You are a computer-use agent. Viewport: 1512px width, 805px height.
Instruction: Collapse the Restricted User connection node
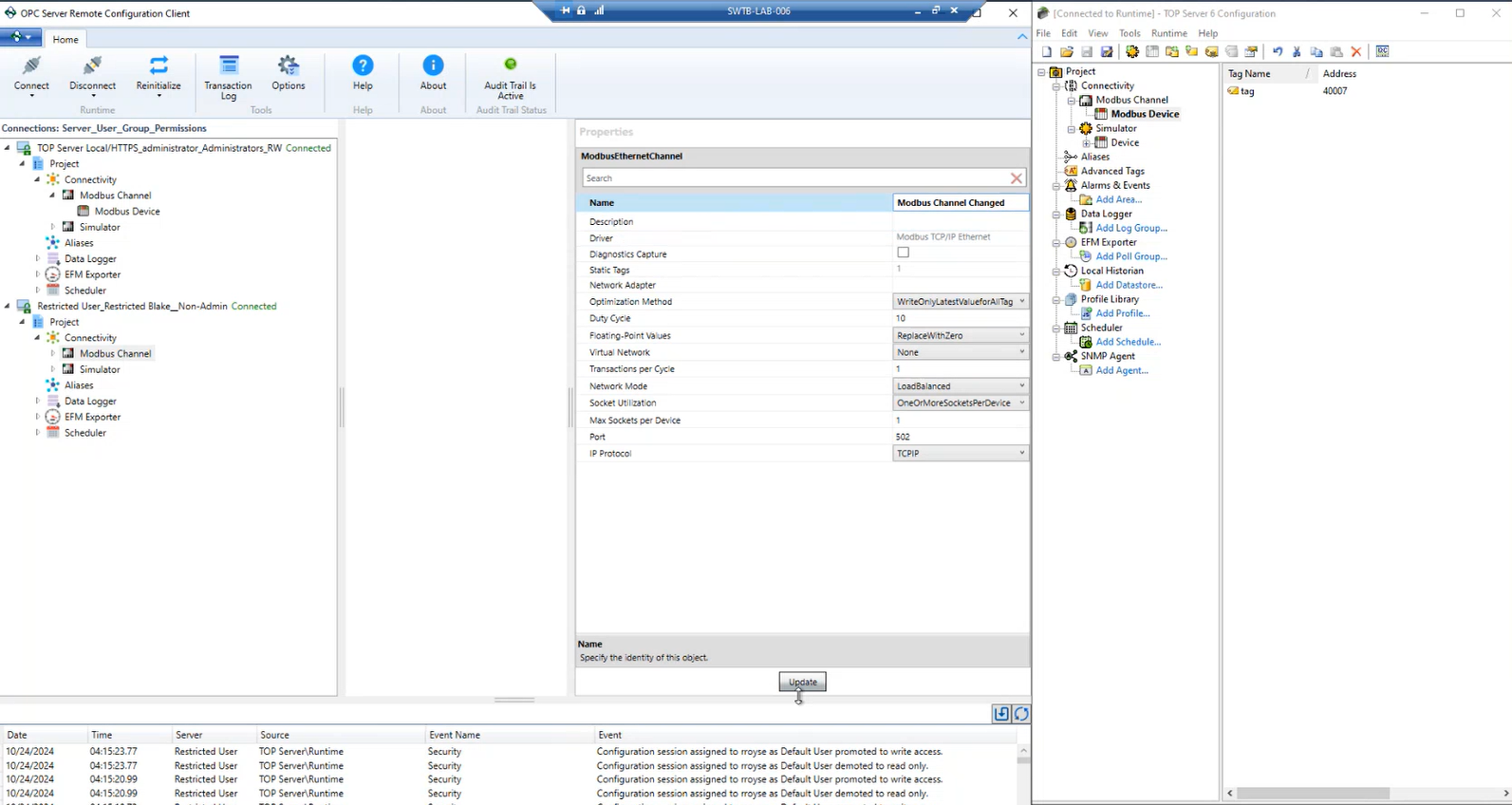click(x=8, y=306)
